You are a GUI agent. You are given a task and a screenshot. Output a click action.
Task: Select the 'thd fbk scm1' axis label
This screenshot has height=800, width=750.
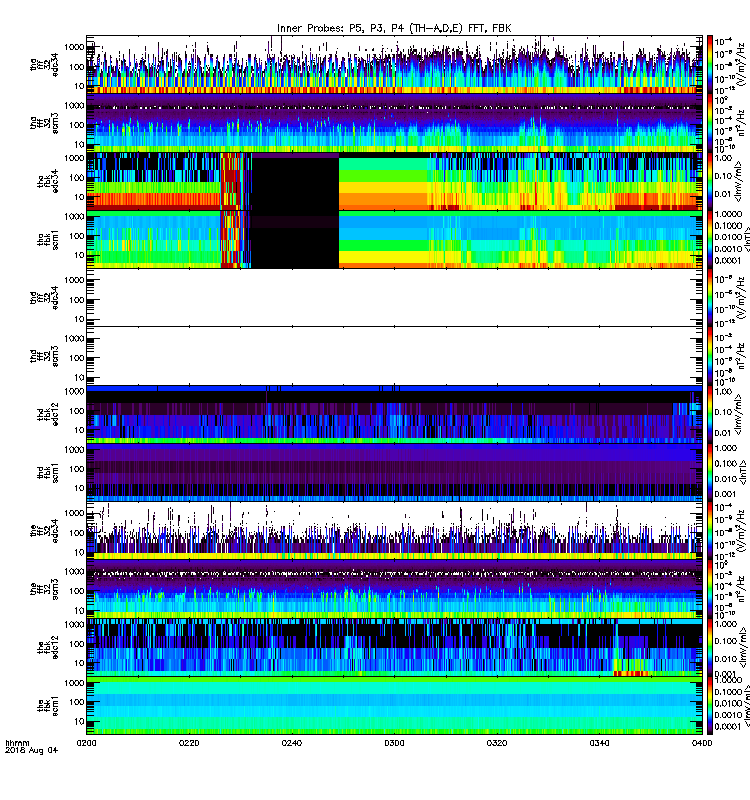click(x=48, y=473)
